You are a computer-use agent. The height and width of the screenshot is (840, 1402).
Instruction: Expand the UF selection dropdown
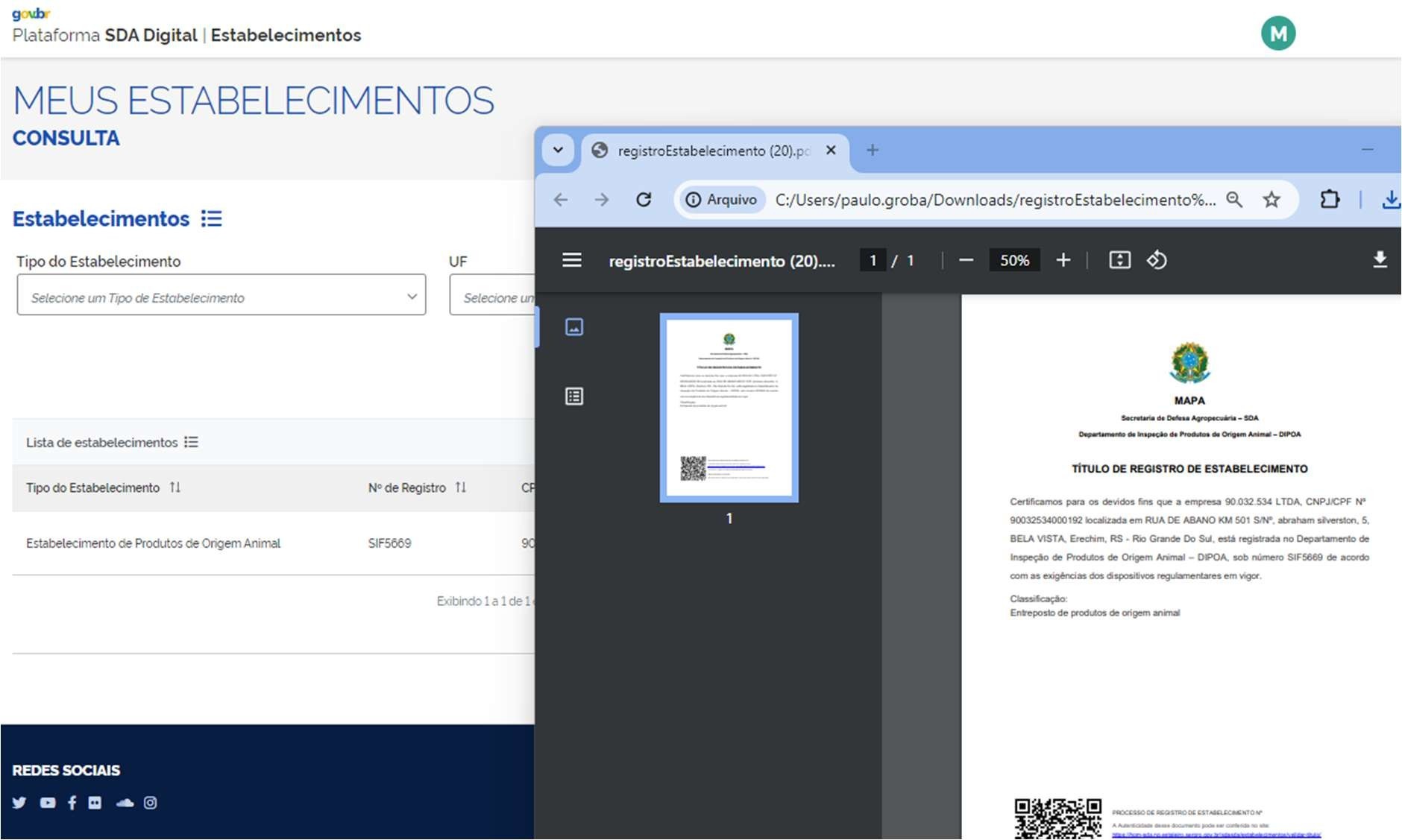point(492,295)
